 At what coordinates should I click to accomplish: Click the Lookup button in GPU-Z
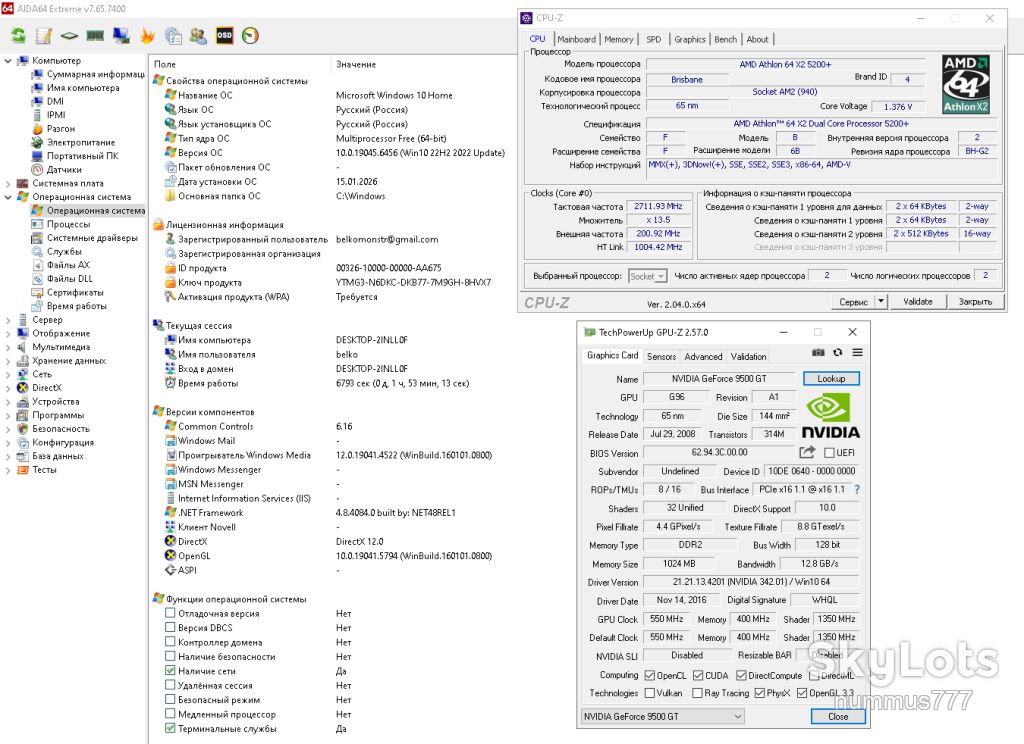coord(831,379)
